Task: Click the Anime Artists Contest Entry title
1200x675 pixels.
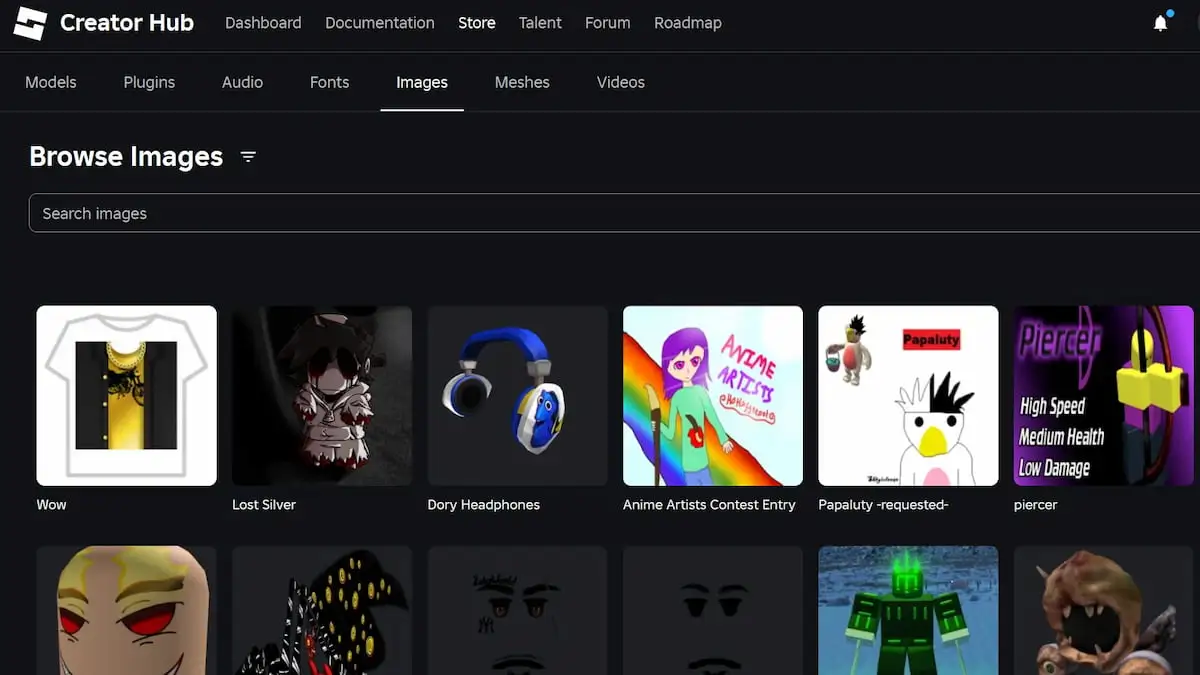Action: [x=709, y=505]
